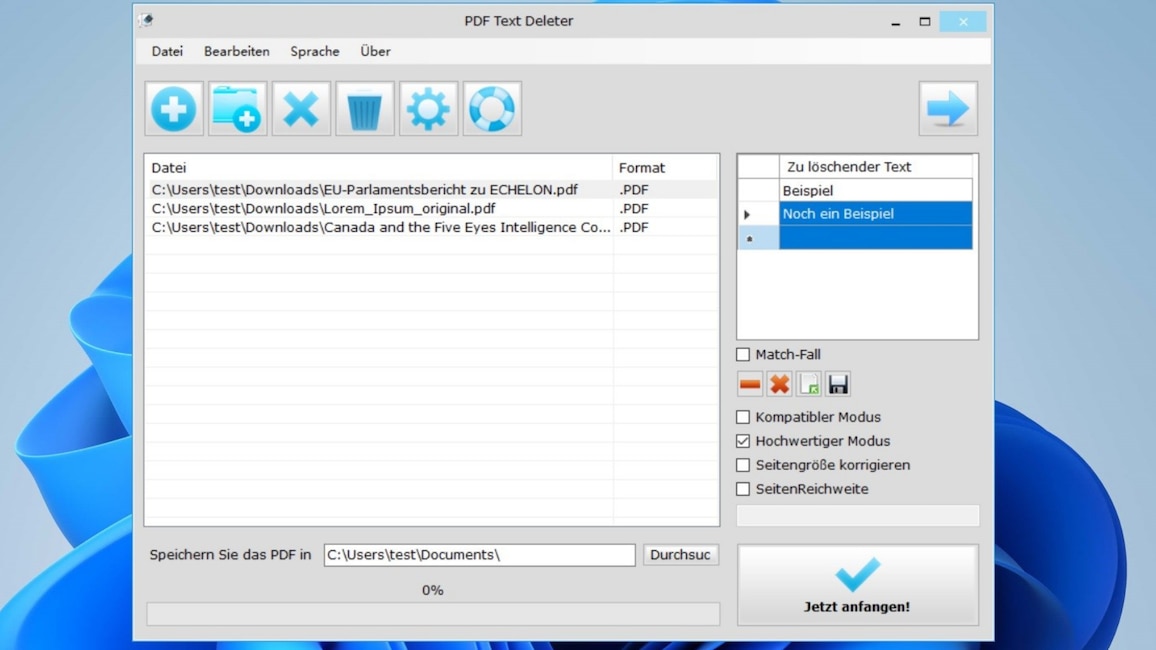Screen dimensions: 1156x650
Task: Clear the file list via the trash icon
Action: [x=364, y=108]
